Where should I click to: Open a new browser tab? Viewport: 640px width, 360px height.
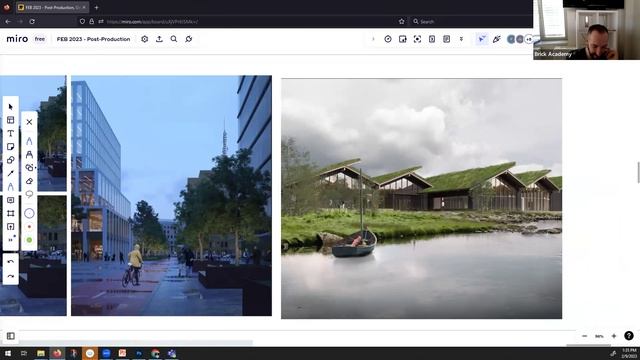(96, 7)
